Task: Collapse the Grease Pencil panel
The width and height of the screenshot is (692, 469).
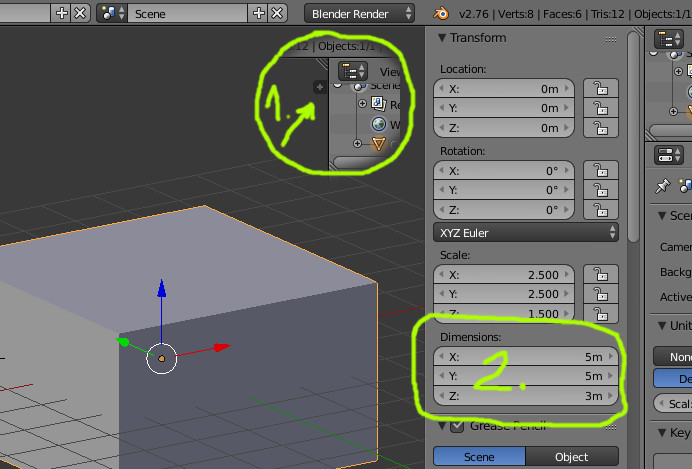Action: point(442,426)
